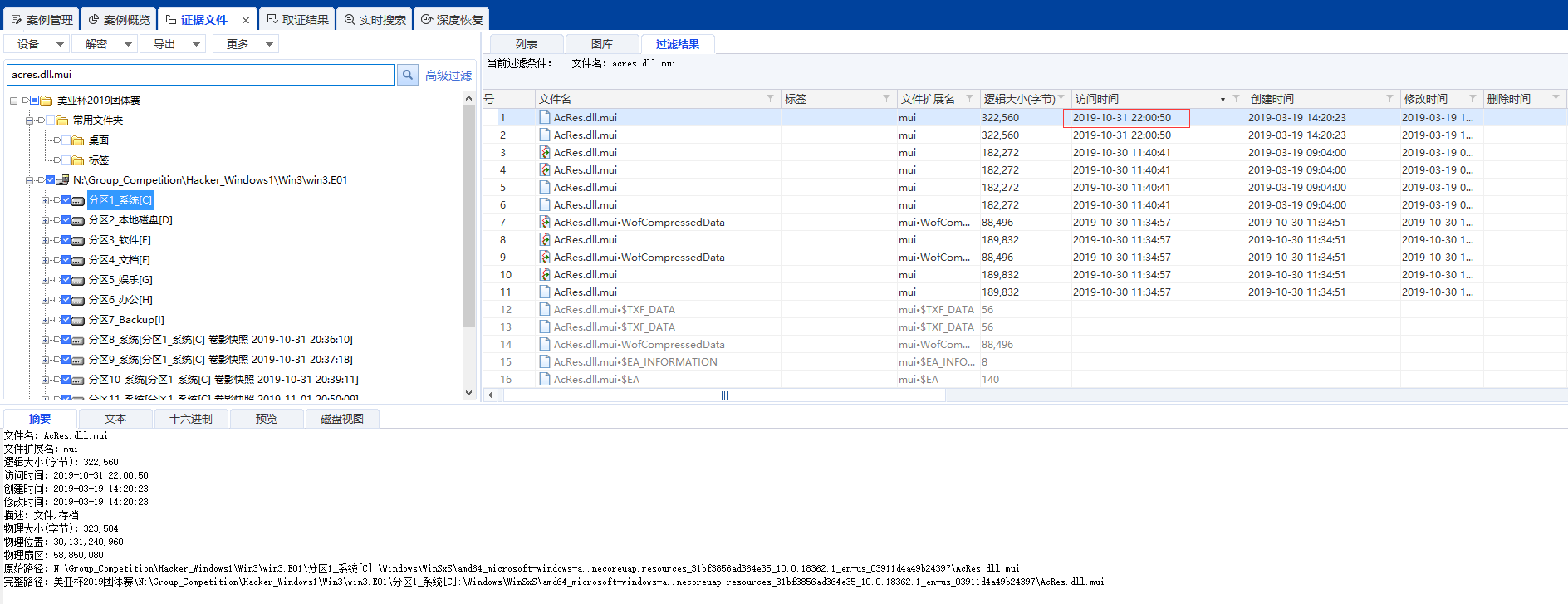Click the file icon in row 1

tap(545, 117)
